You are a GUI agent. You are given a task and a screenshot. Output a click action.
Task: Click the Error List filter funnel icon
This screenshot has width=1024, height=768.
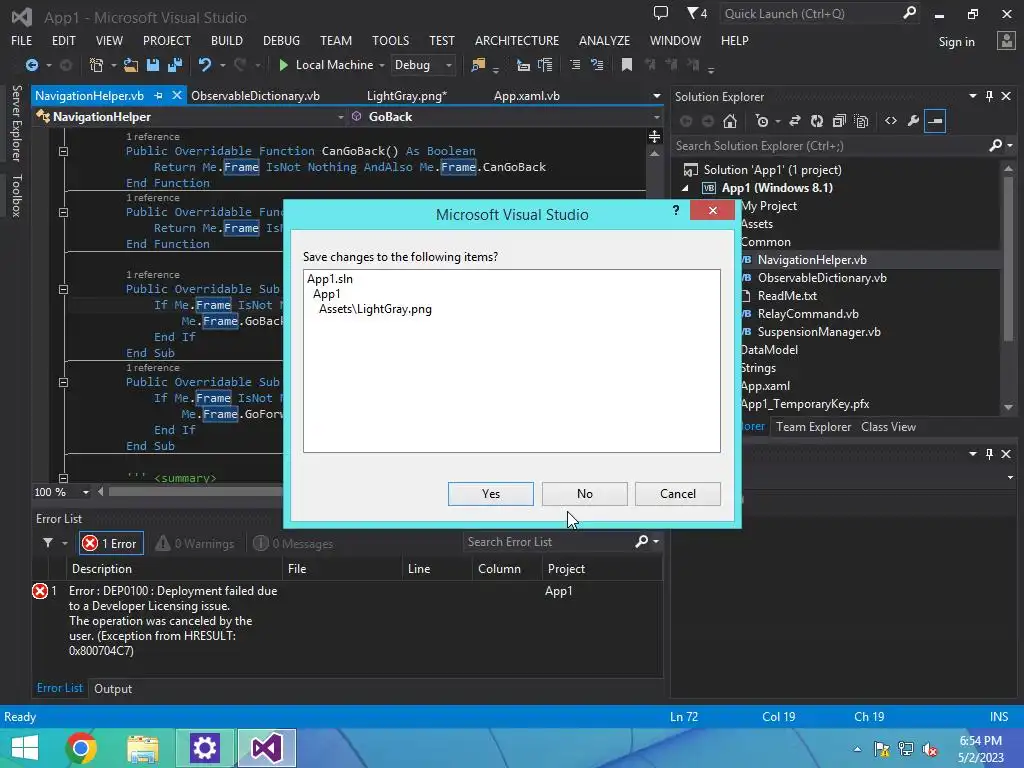pos(48,543)
